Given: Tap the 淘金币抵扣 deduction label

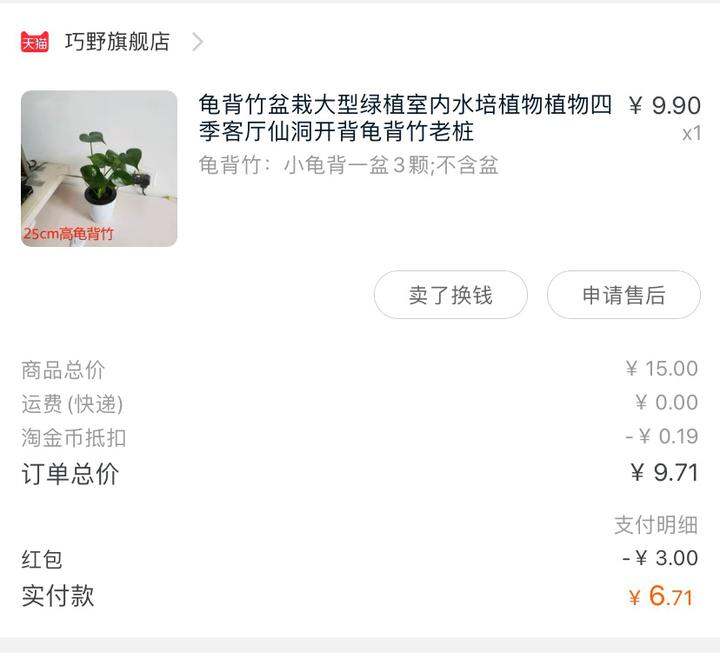Looking at the screenshot, I should pyautogui.click(x=73, y=437).
